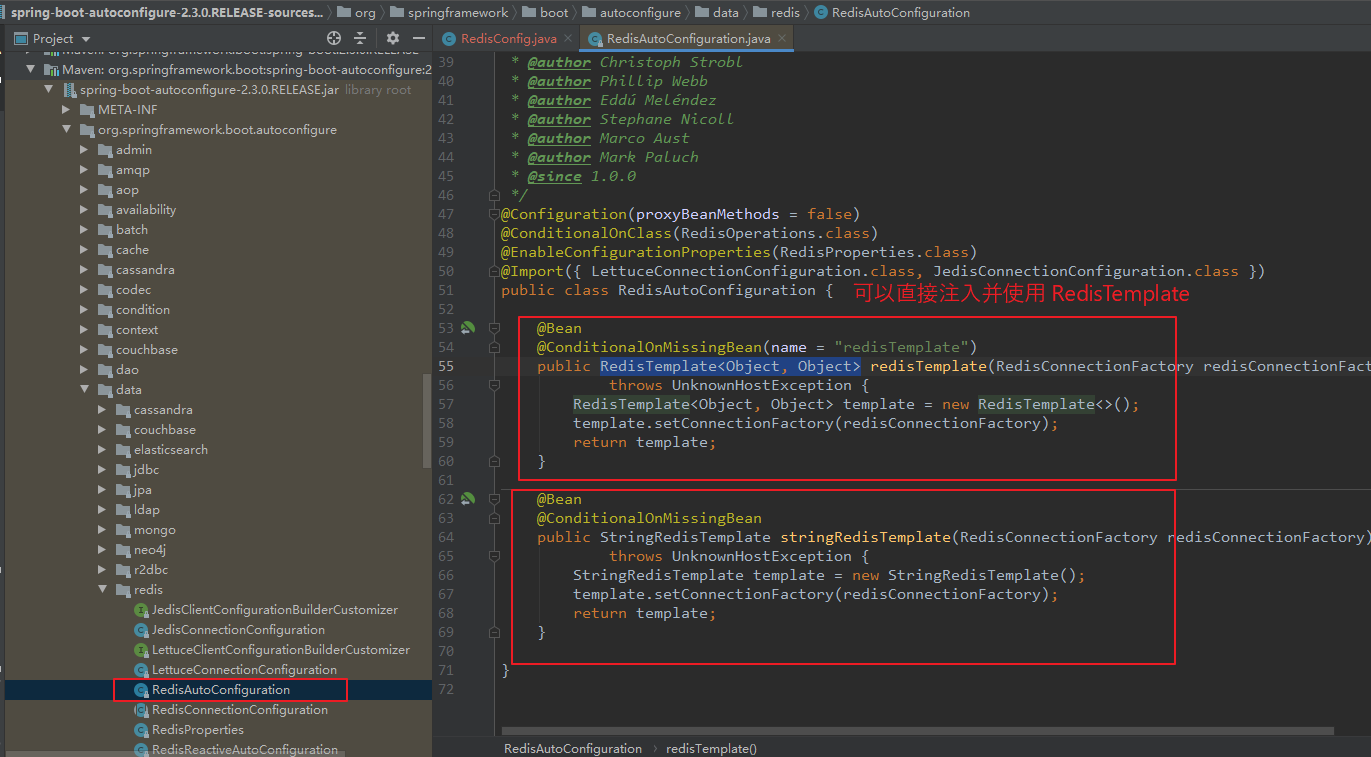Click the stringRedisTemplate method name
1371x757 pixels.
[x=865, y=537]
